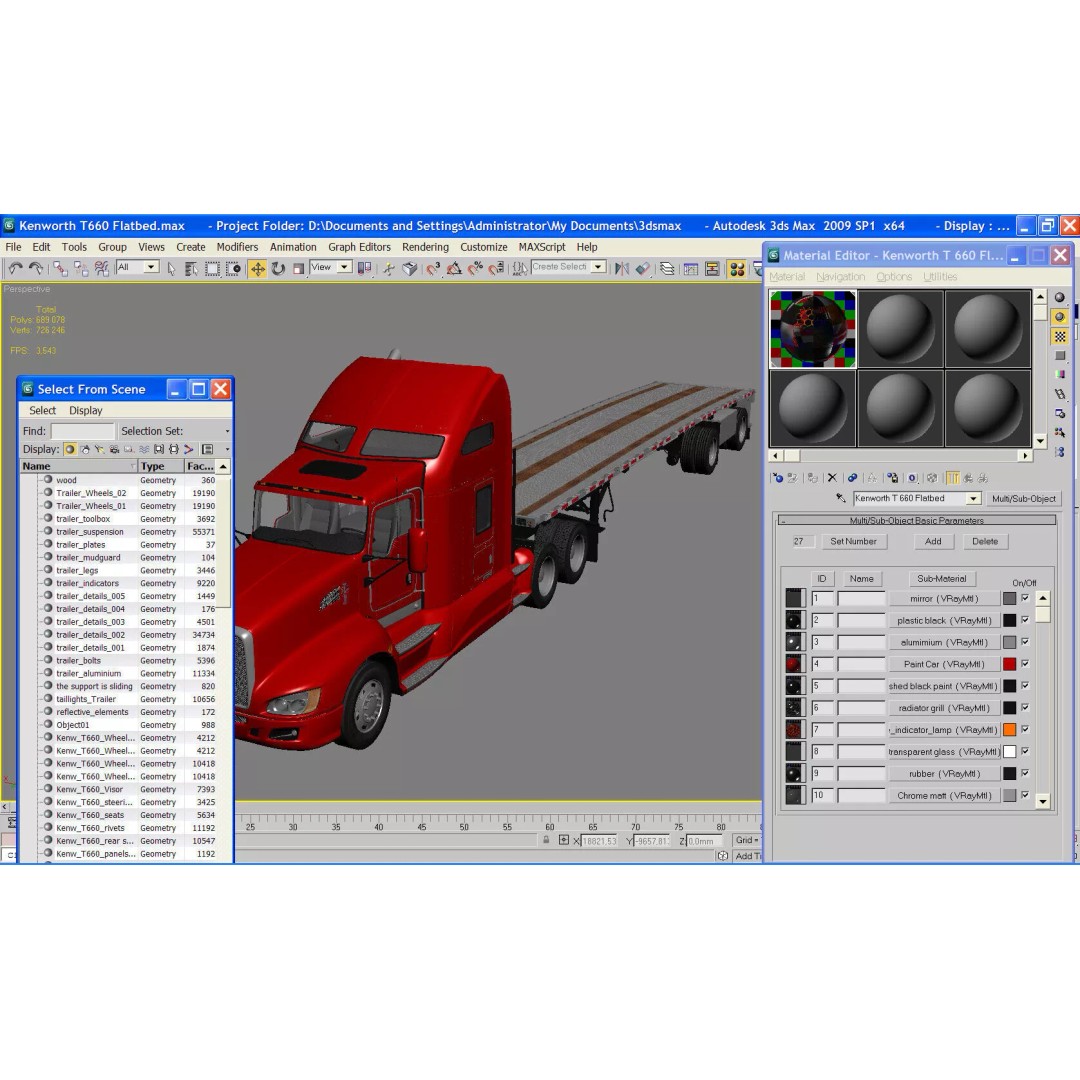Uncheck On/Off for Paint Car sub-material
The height and width of the screenshot is (1080, 1080).
click(1025, 663)
